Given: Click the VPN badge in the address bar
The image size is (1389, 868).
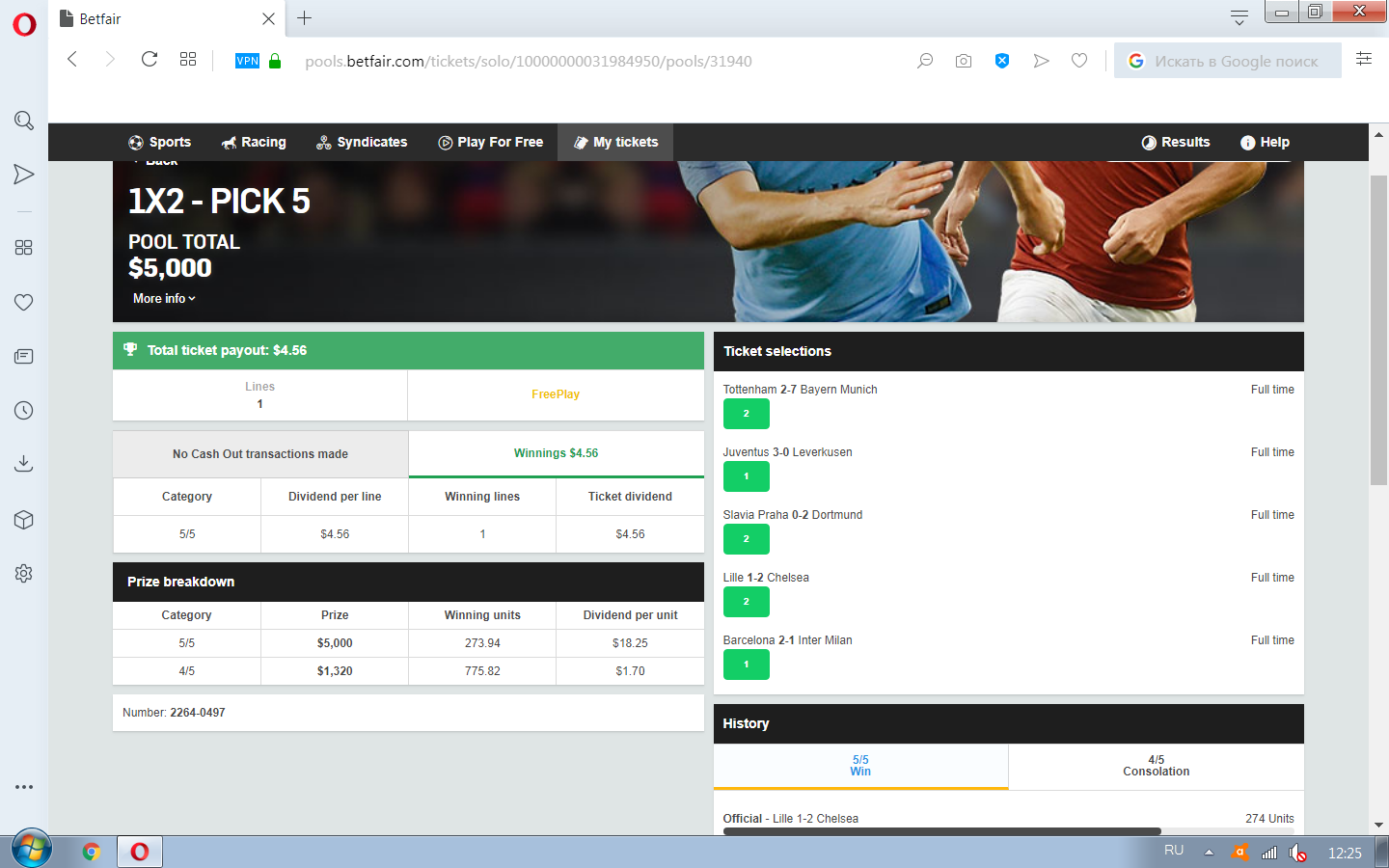Looking at the screenshot, I should pyautogui.click(x=247, y=61).
